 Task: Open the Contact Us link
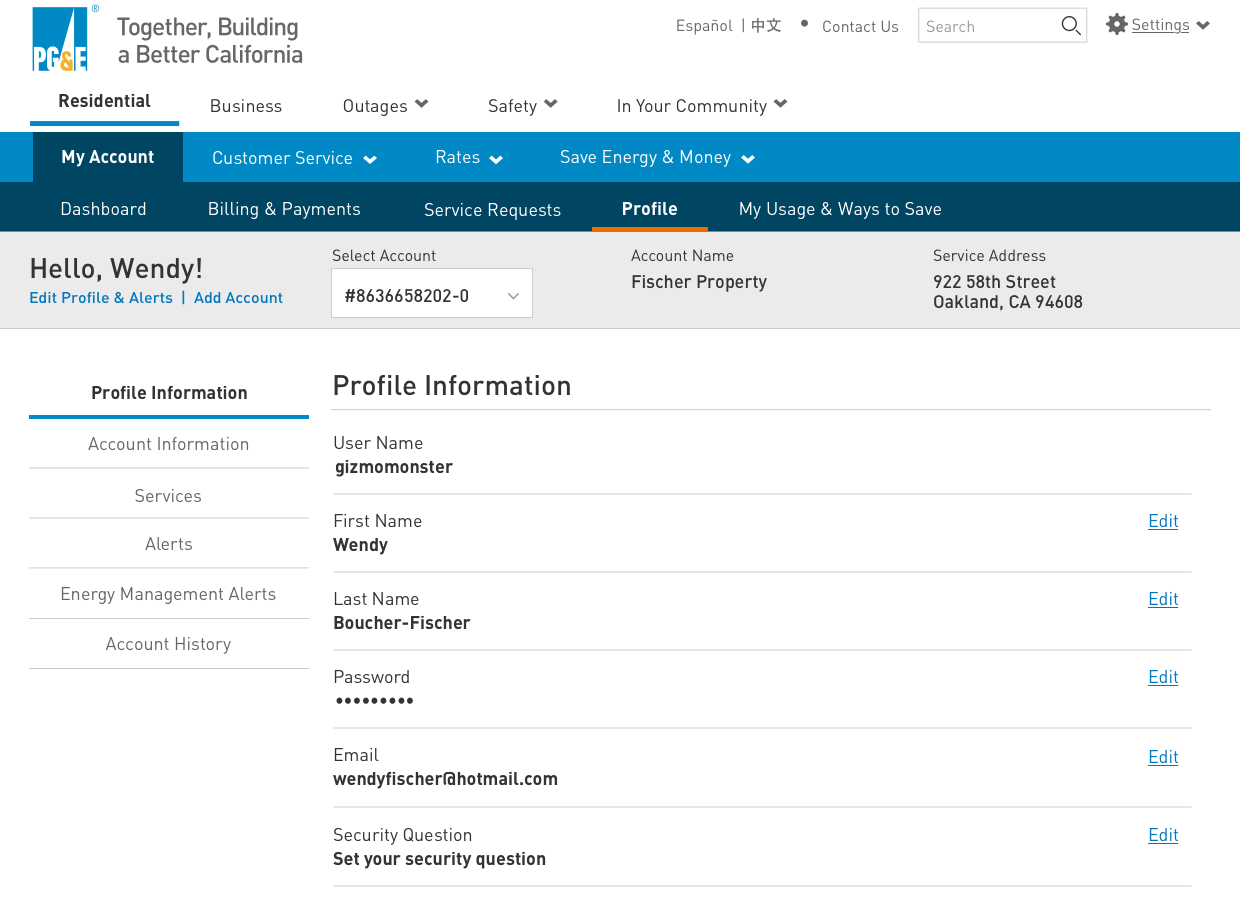(860, 27)
